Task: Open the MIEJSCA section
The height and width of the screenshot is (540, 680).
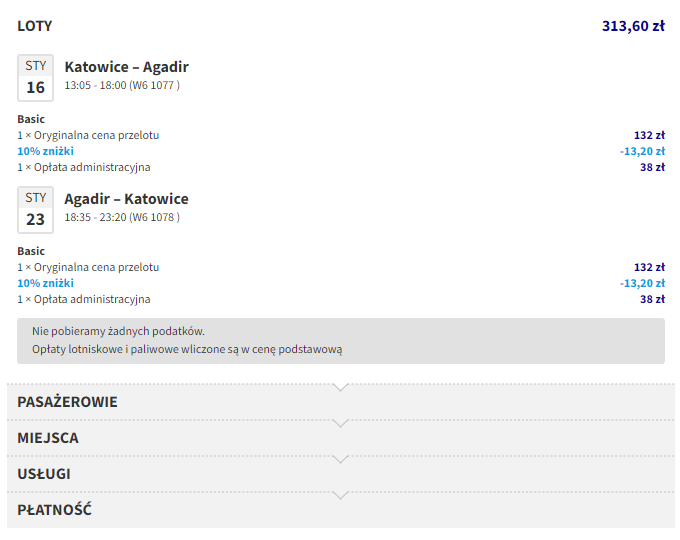Action: click(x=48, y=438)
